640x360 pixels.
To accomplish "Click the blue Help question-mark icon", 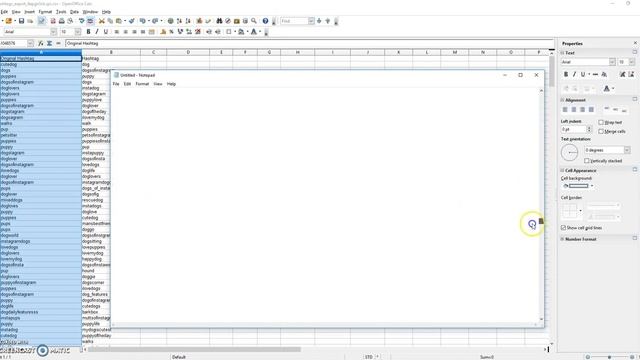I will coord(265,21).
